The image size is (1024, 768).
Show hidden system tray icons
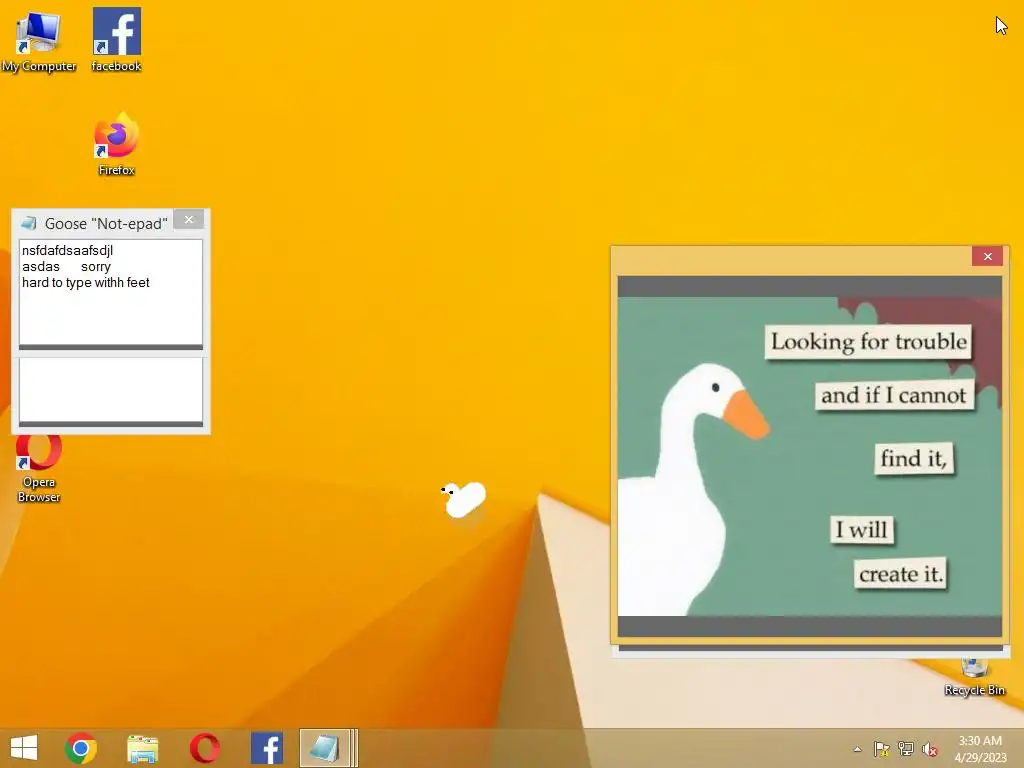point(857,749)
